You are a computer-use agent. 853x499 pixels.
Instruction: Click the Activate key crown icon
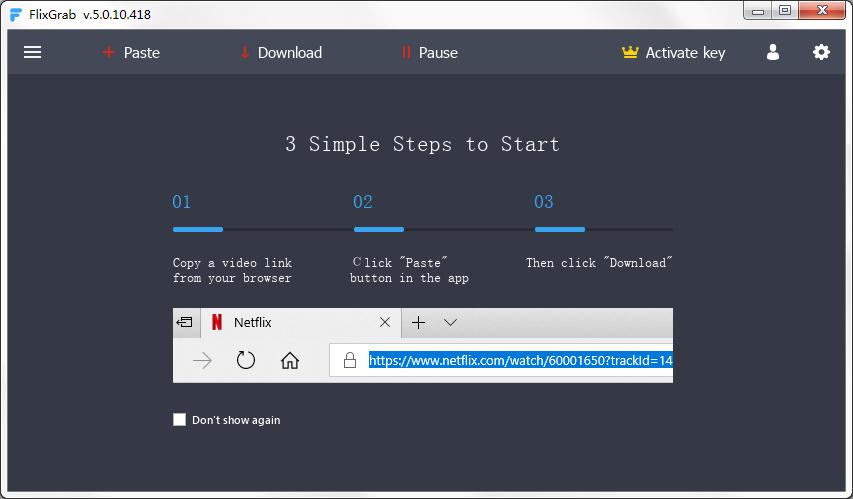629,53
